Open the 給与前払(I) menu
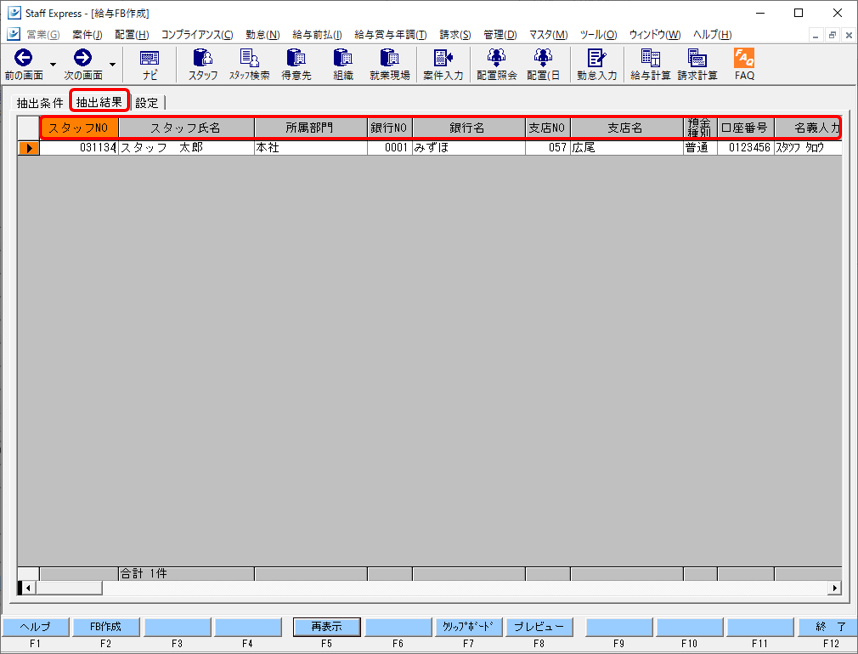Screen dimensions: 858x654 pyautogui.click(x=317, y=35)
